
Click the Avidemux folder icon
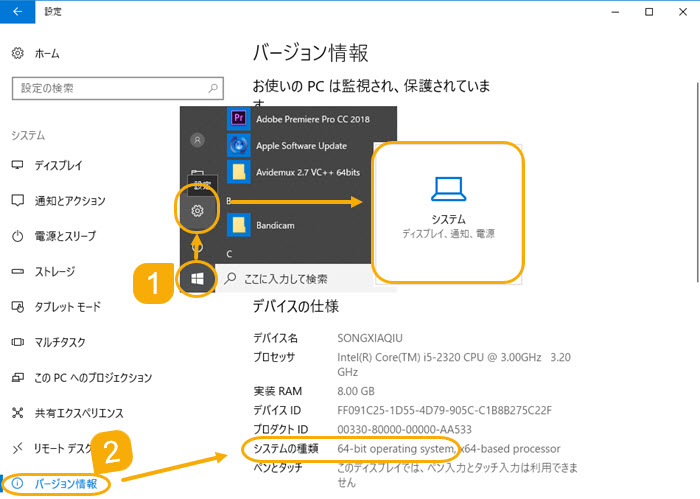click(239, 172)
